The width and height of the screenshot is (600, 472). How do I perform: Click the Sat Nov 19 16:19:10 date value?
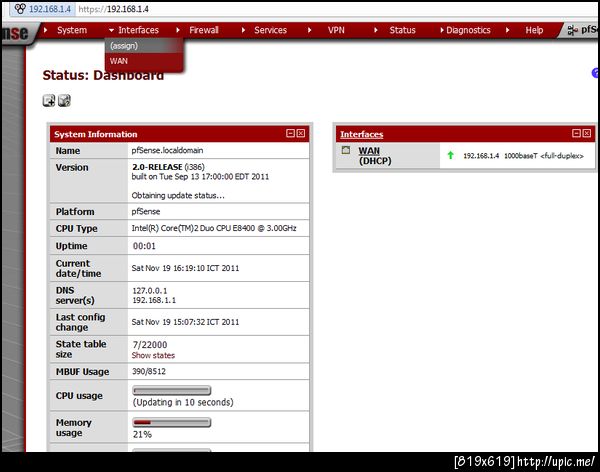tap(185, 268)
